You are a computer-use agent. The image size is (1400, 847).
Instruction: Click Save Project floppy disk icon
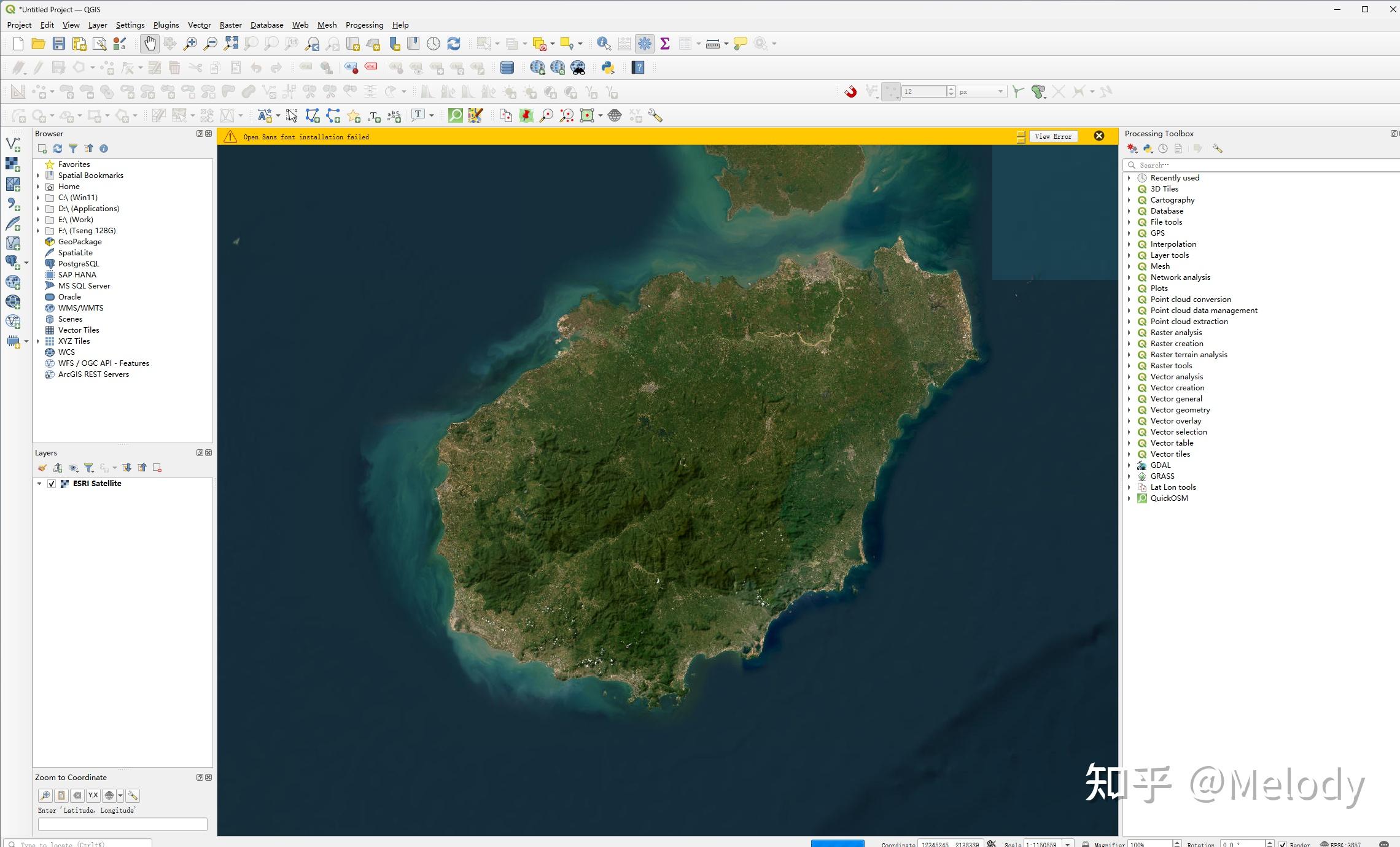[x=59, y=44]
